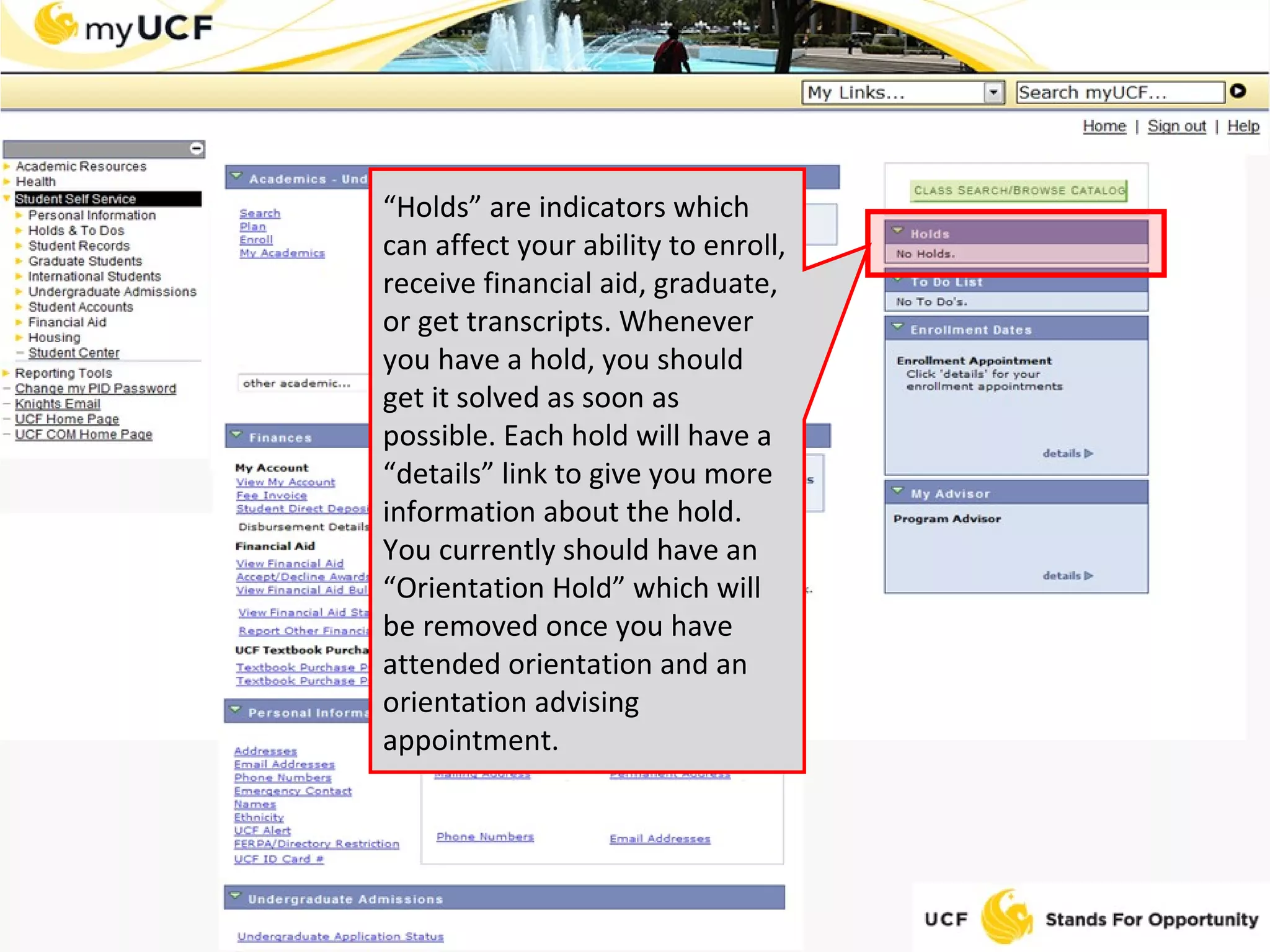
Task: Open Undergraduate Application Status link
Action: 340,937
